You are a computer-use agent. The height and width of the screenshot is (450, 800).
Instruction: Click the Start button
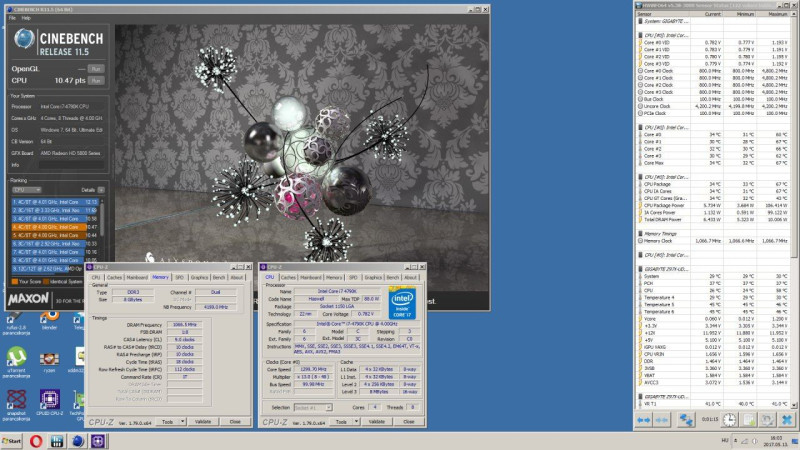tap(12, 441)
